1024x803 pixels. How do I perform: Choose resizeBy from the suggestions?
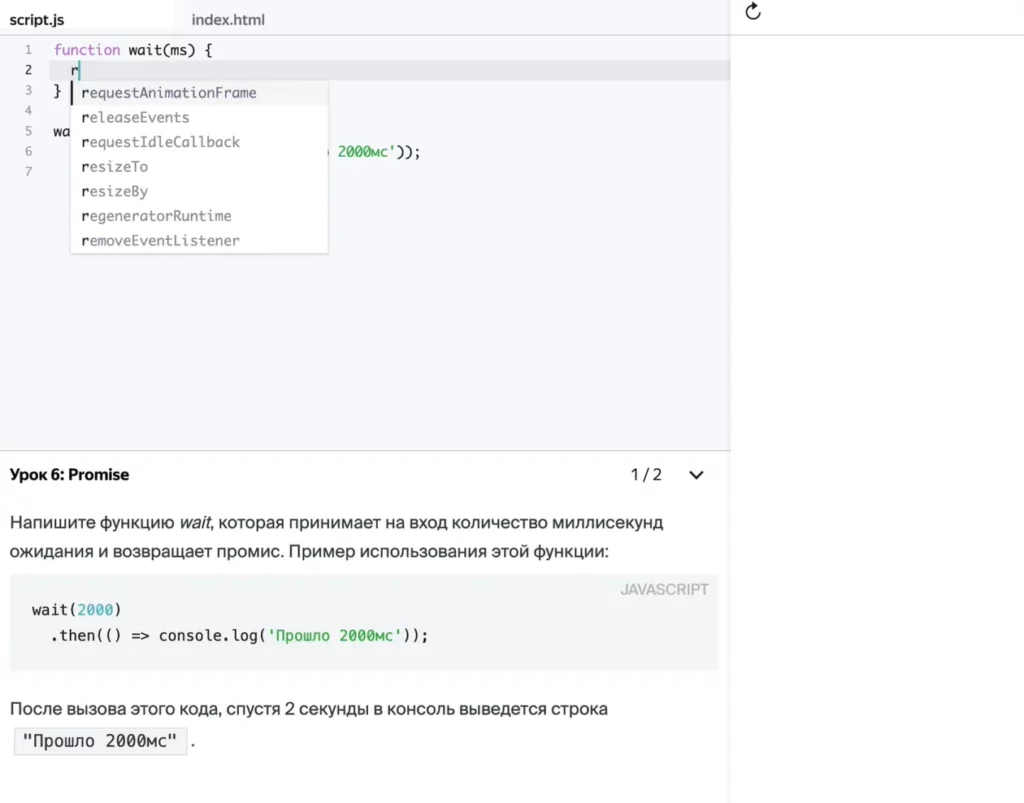[115, 191]
